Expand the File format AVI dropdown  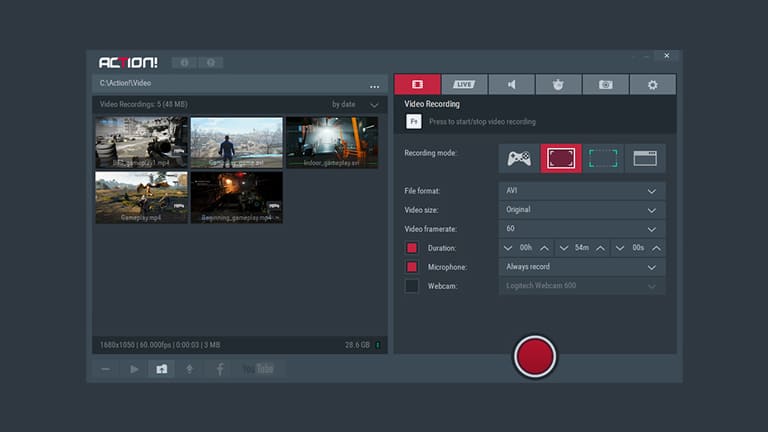[581, 191]
